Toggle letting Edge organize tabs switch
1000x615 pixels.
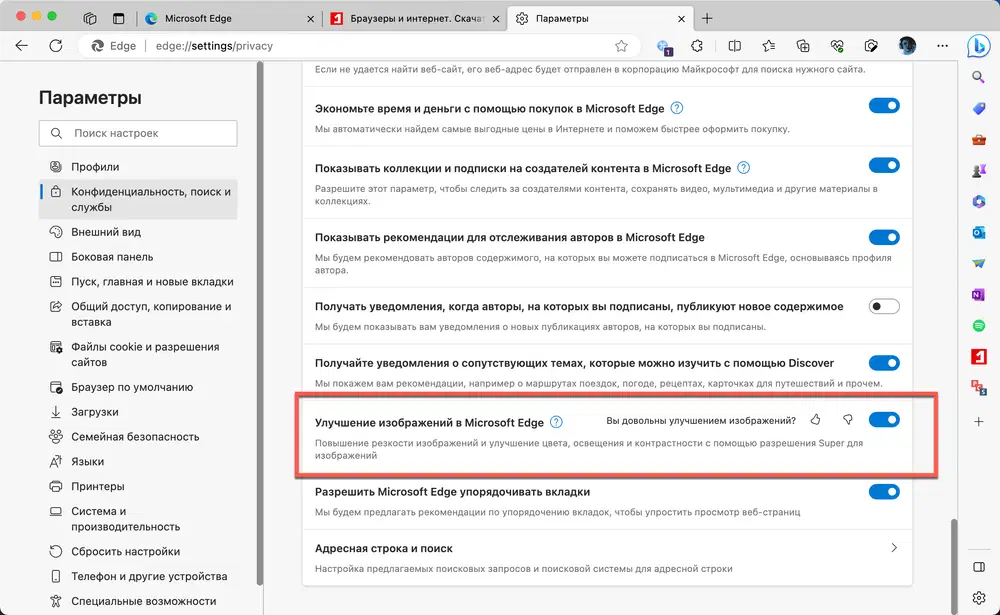coord(884,492)
